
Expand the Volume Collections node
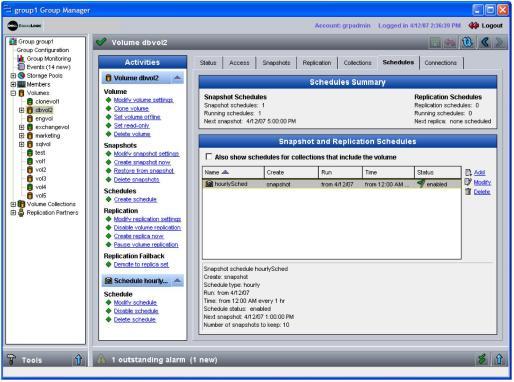[13, 204]
